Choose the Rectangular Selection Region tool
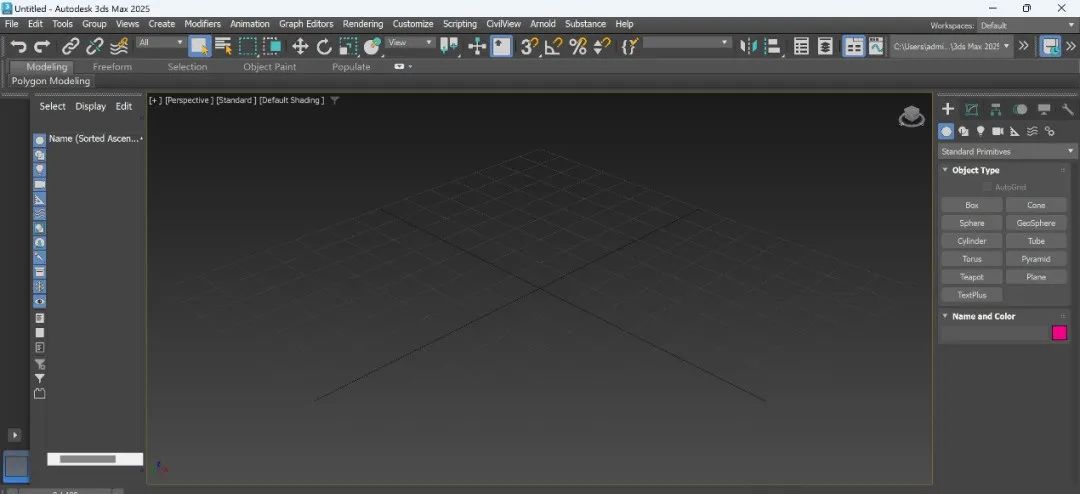 247,47
